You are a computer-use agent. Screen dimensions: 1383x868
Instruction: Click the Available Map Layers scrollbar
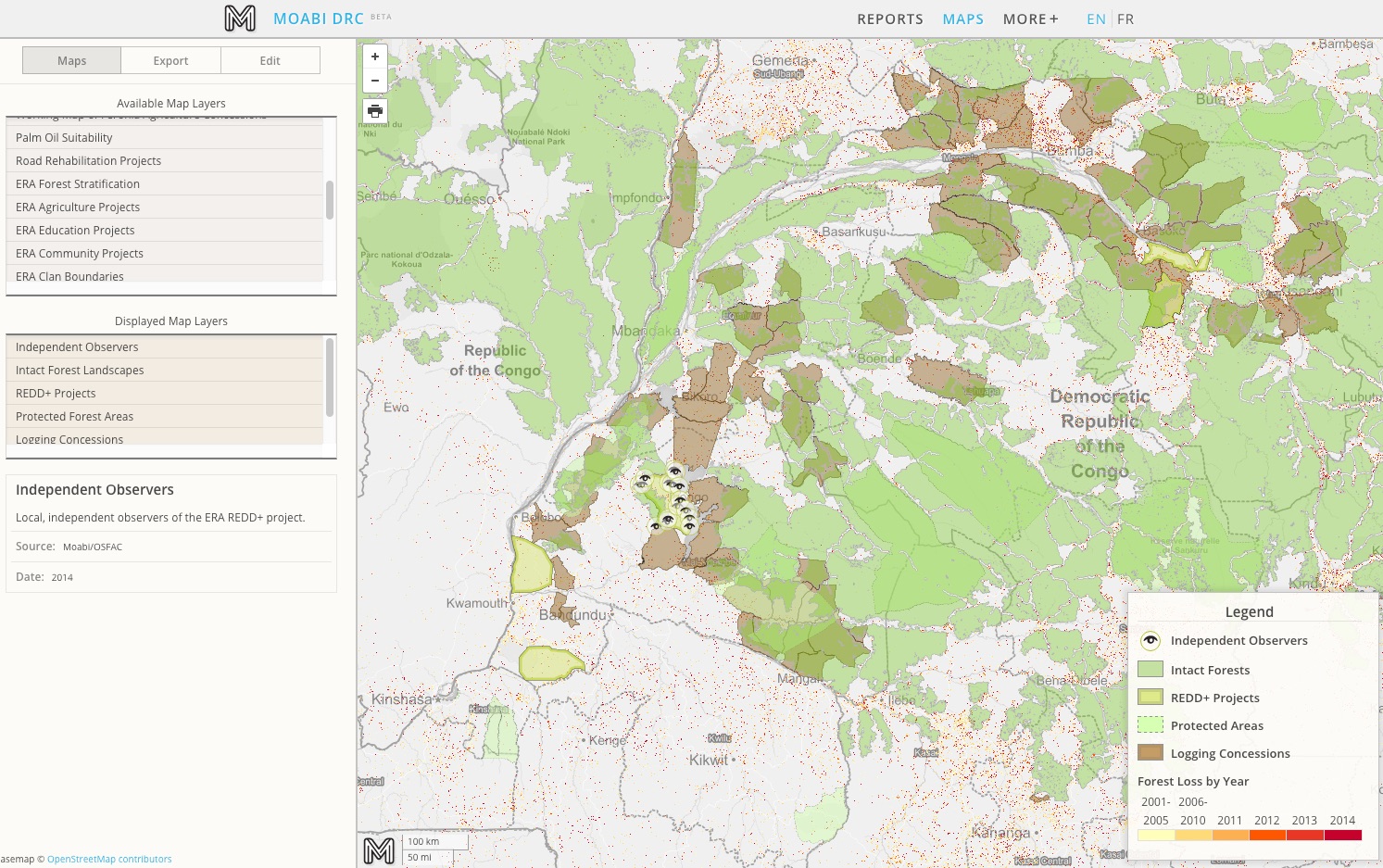click(329, 200)
